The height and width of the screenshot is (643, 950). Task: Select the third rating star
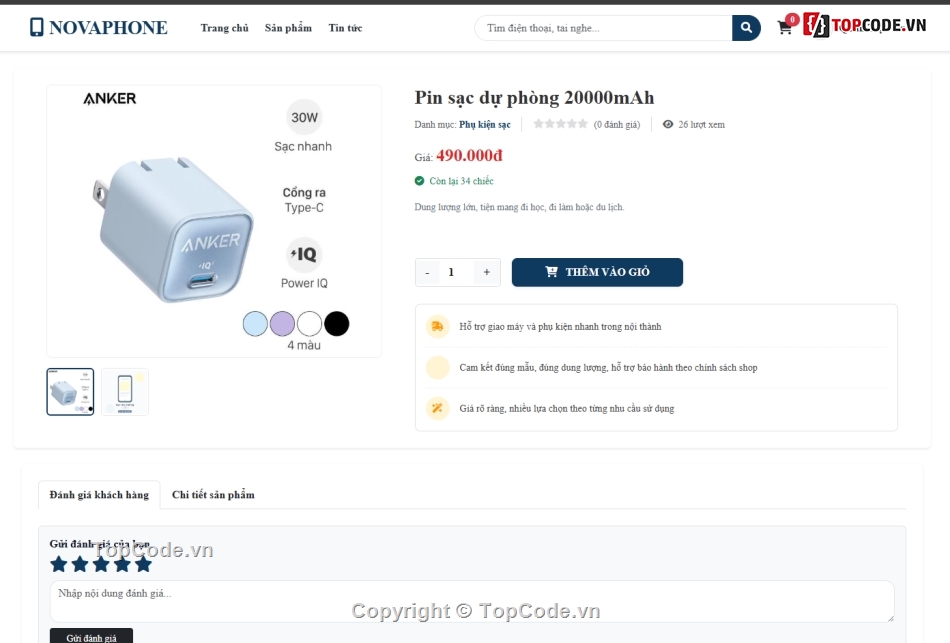(x=101, y=564)
